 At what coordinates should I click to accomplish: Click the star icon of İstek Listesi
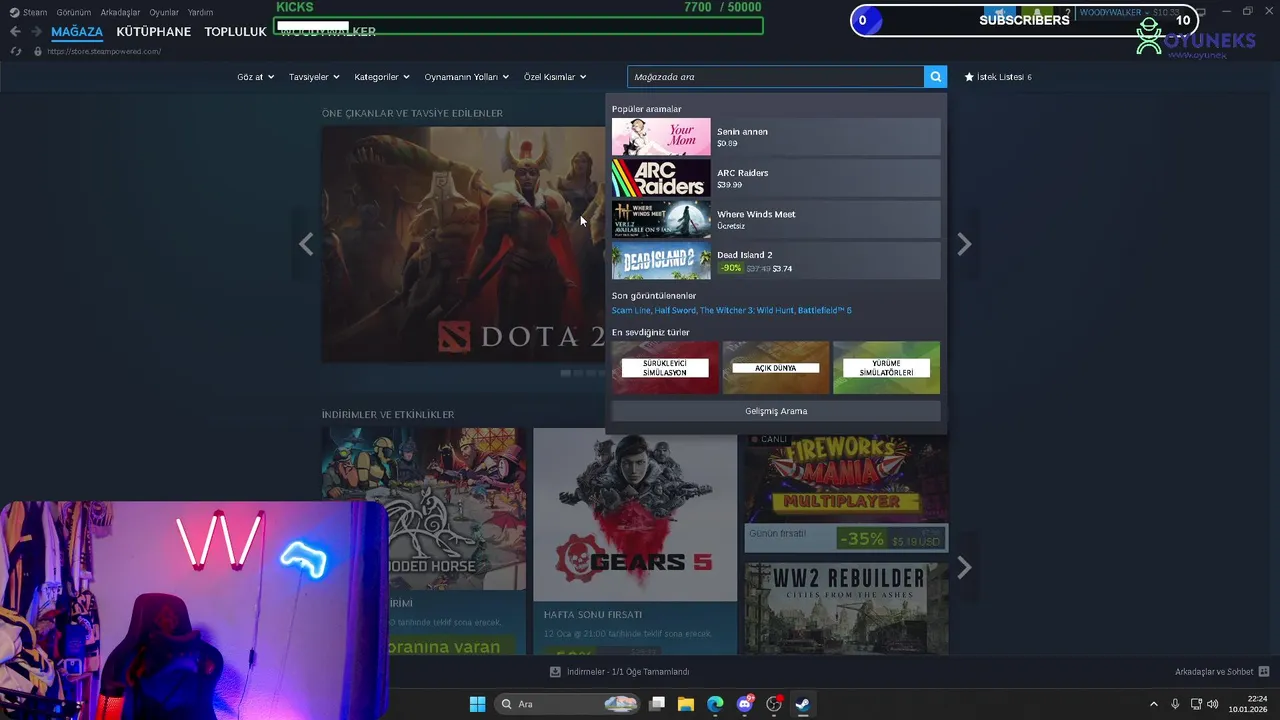point(969,77)
